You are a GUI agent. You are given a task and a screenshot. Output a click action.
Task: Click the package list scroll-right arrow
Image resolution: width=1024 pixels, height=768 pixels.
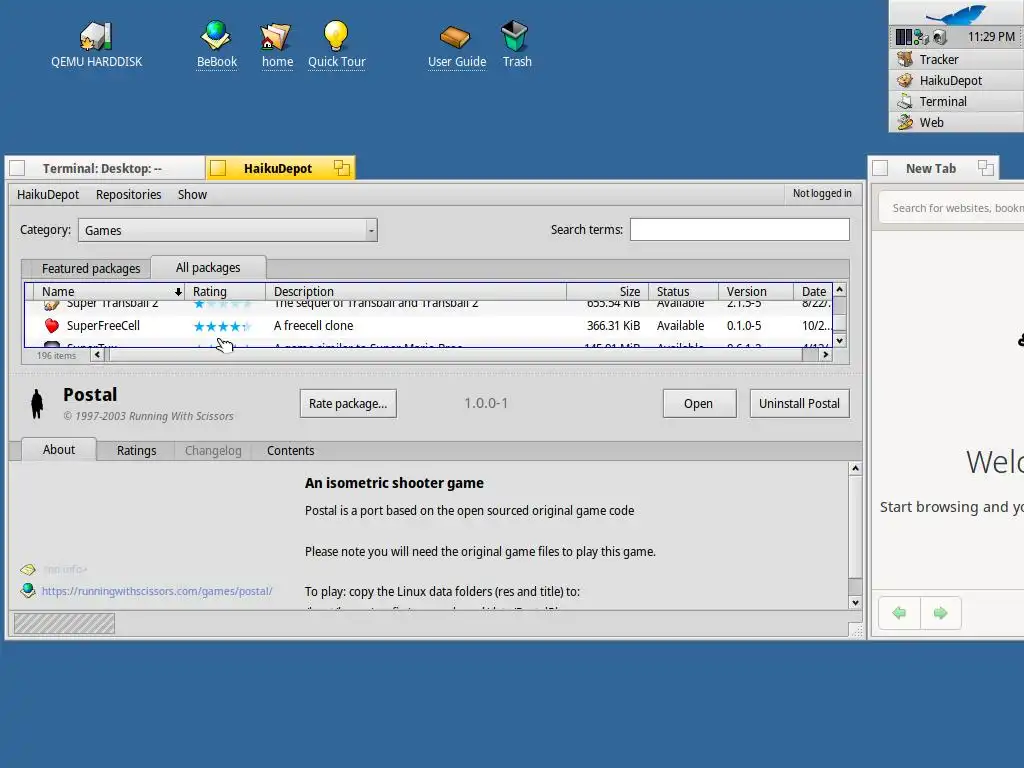pyautogui.click(x=825, y=355)
